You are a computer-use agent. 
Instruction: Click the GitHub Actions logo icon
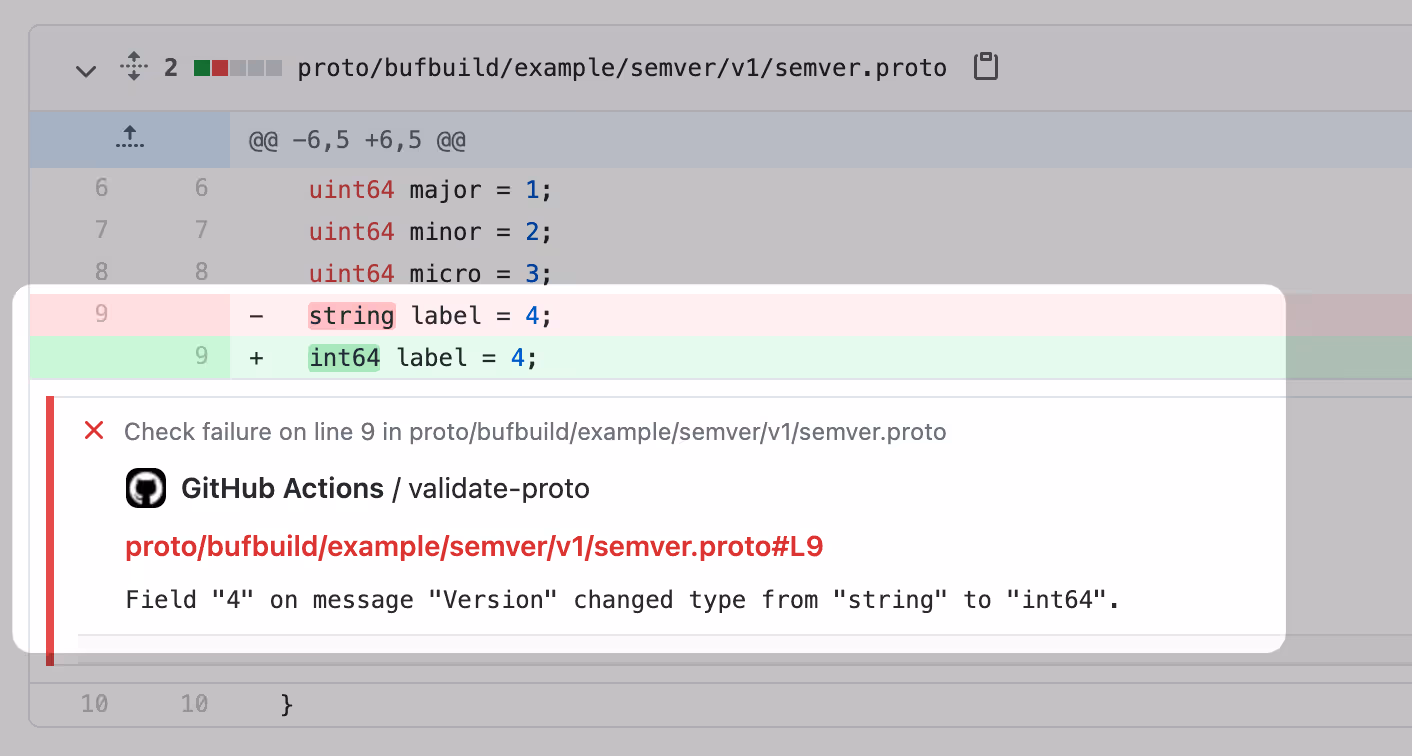coord(146,488)
